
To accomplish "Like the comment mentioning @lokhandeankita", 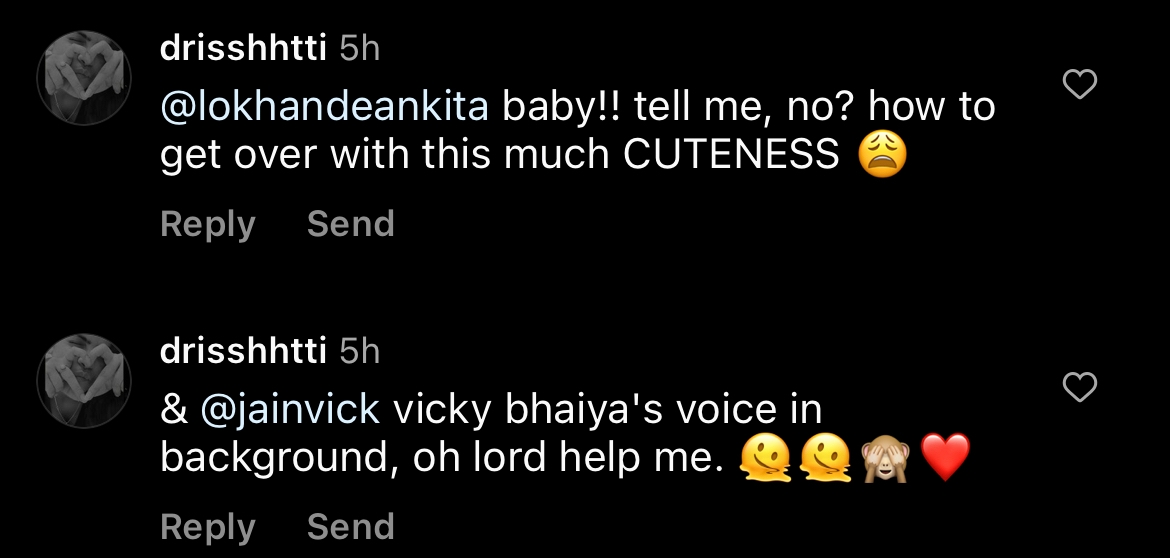I will (x=1079, y=86).
